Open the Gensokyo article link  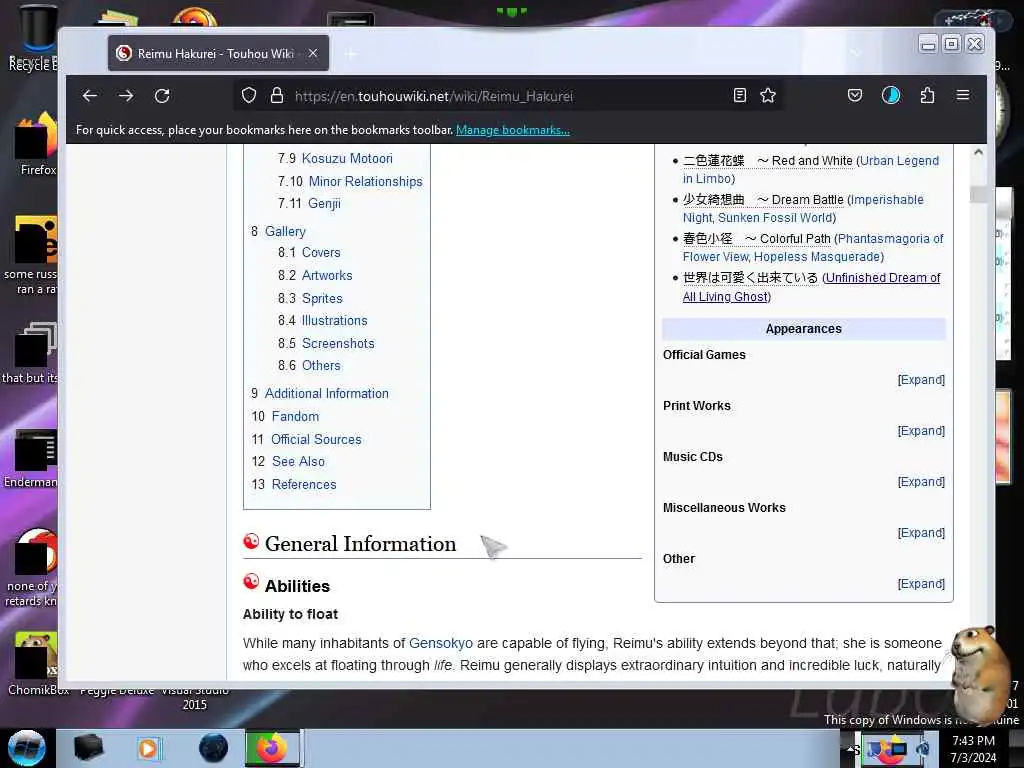point(441,643)
